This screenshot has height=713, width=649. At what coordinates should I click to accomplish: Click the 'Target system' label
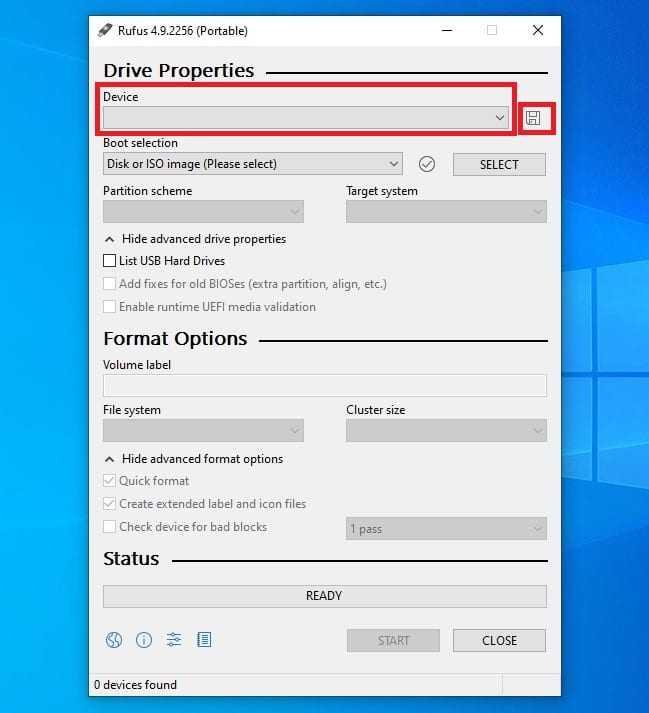pos(382,191)
